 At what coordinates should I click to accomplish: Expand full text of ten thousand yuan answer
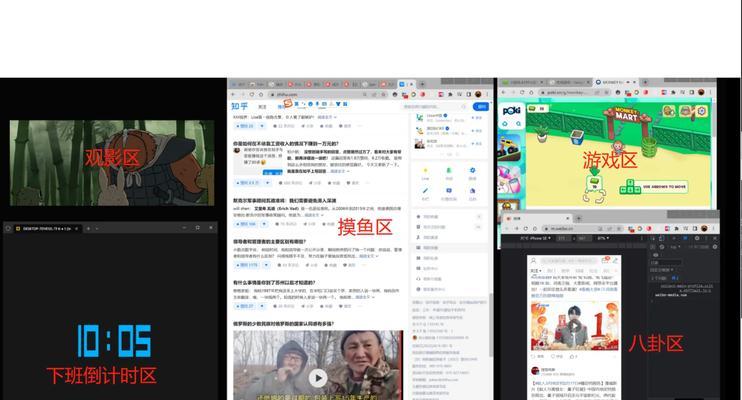339,171
